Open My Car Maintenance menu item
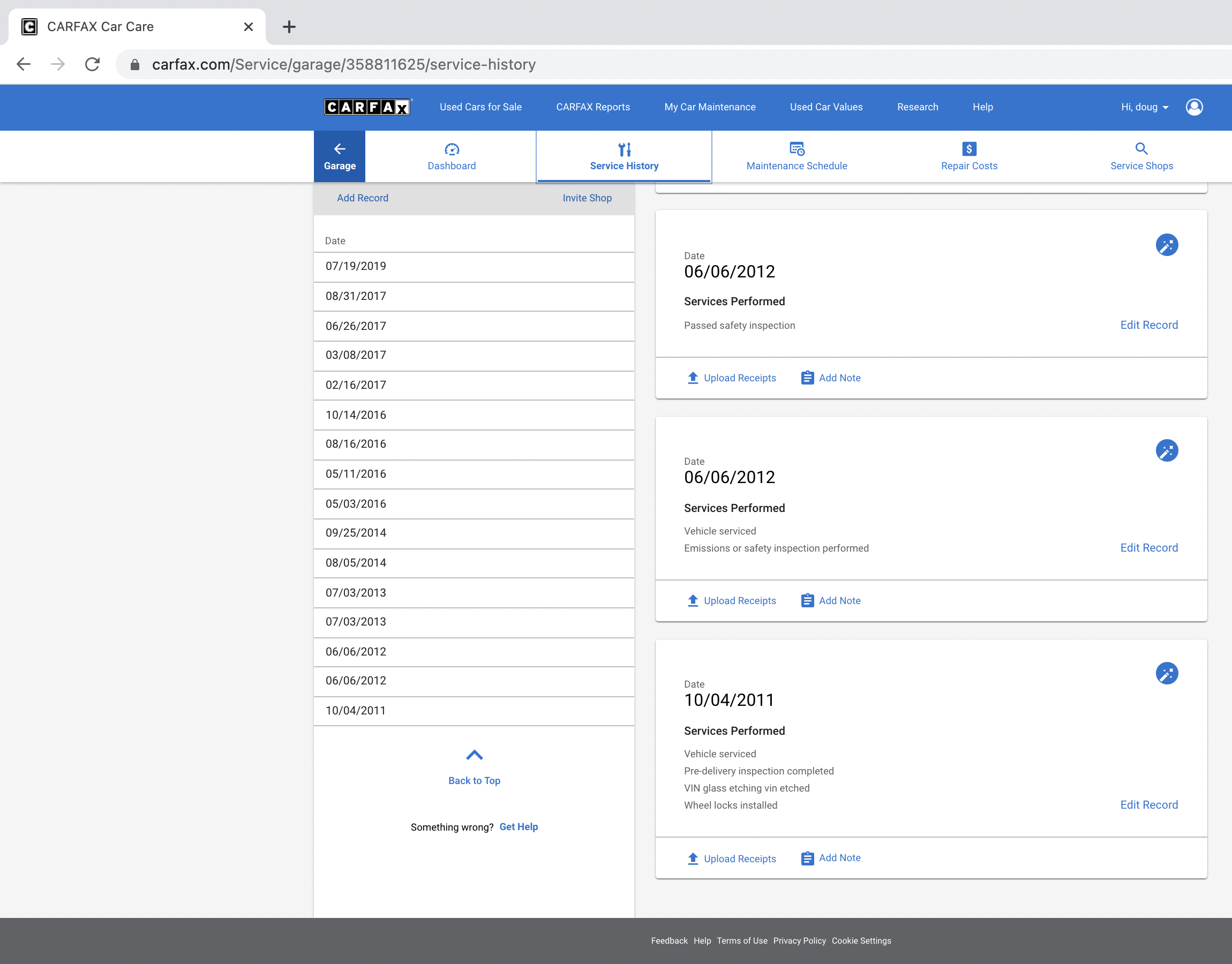Screen dimensions: 1232x964 [709, 107]
